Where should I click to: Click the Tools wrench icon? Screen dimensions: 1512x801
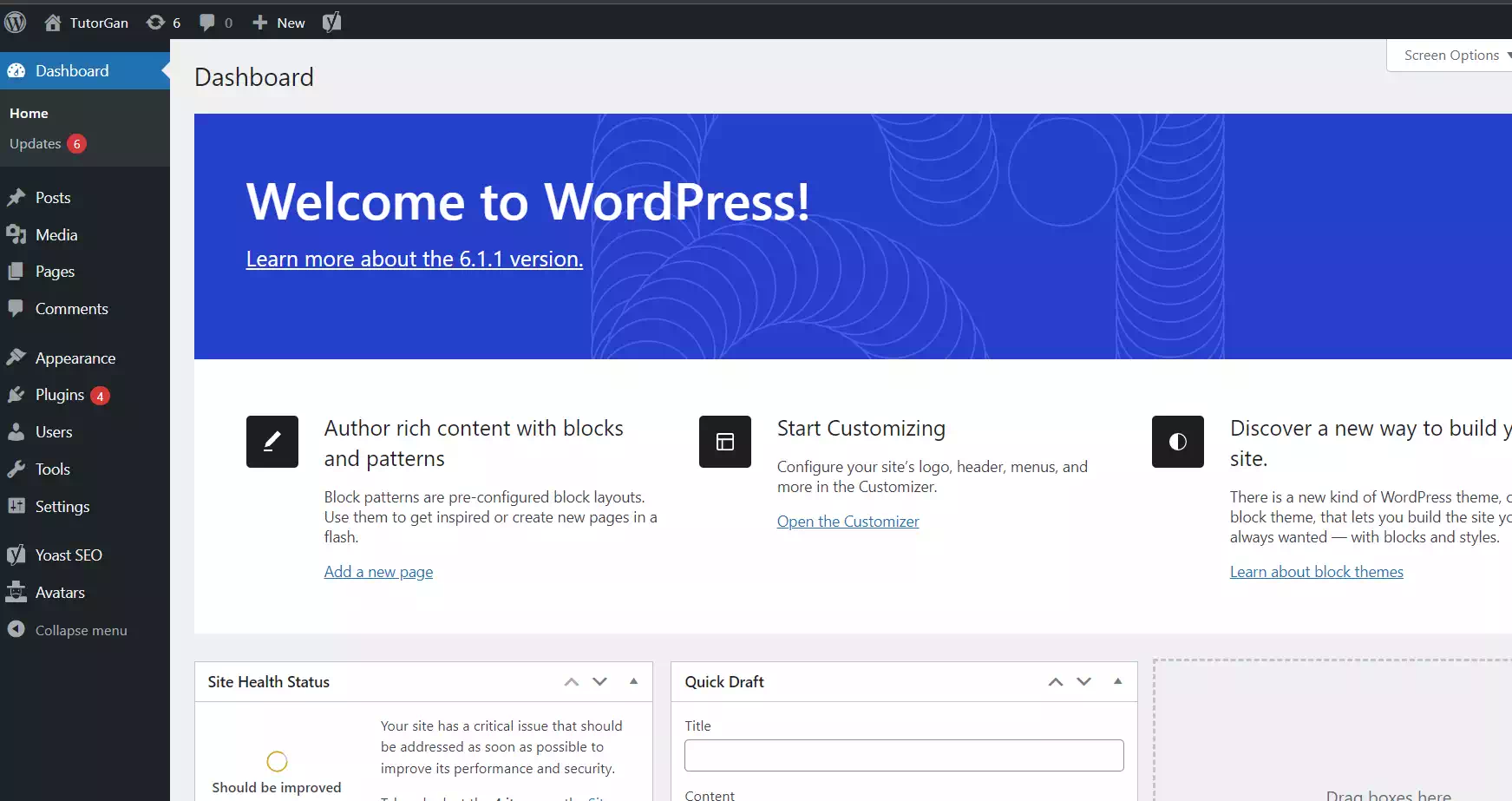coord(16,469)
